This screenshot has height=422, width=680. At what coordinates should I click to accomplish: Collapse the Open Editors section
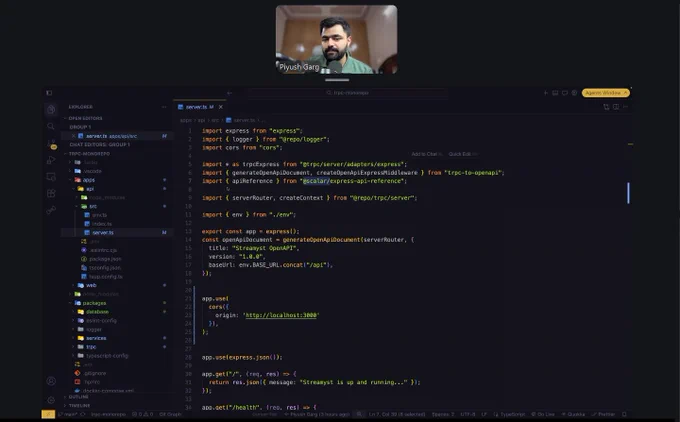tap(85, 118)
